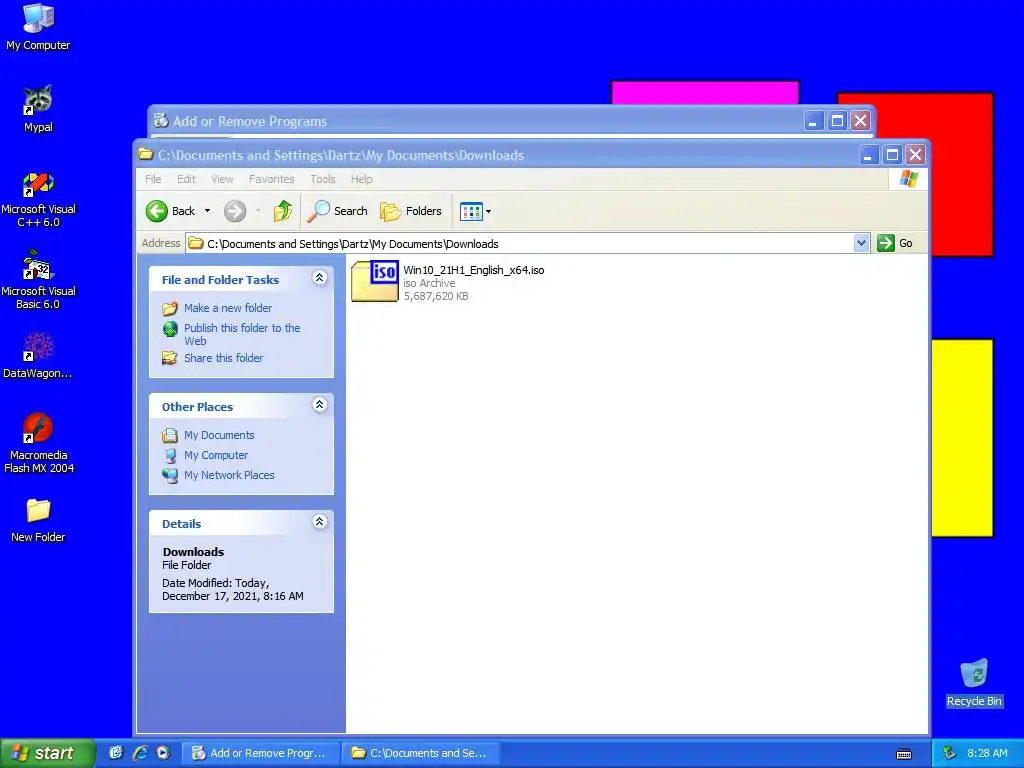The height and width of the screenshot is (768, 1024).
Task: Click the Go button
Action: pyautogui.click(x=896, y=244)
